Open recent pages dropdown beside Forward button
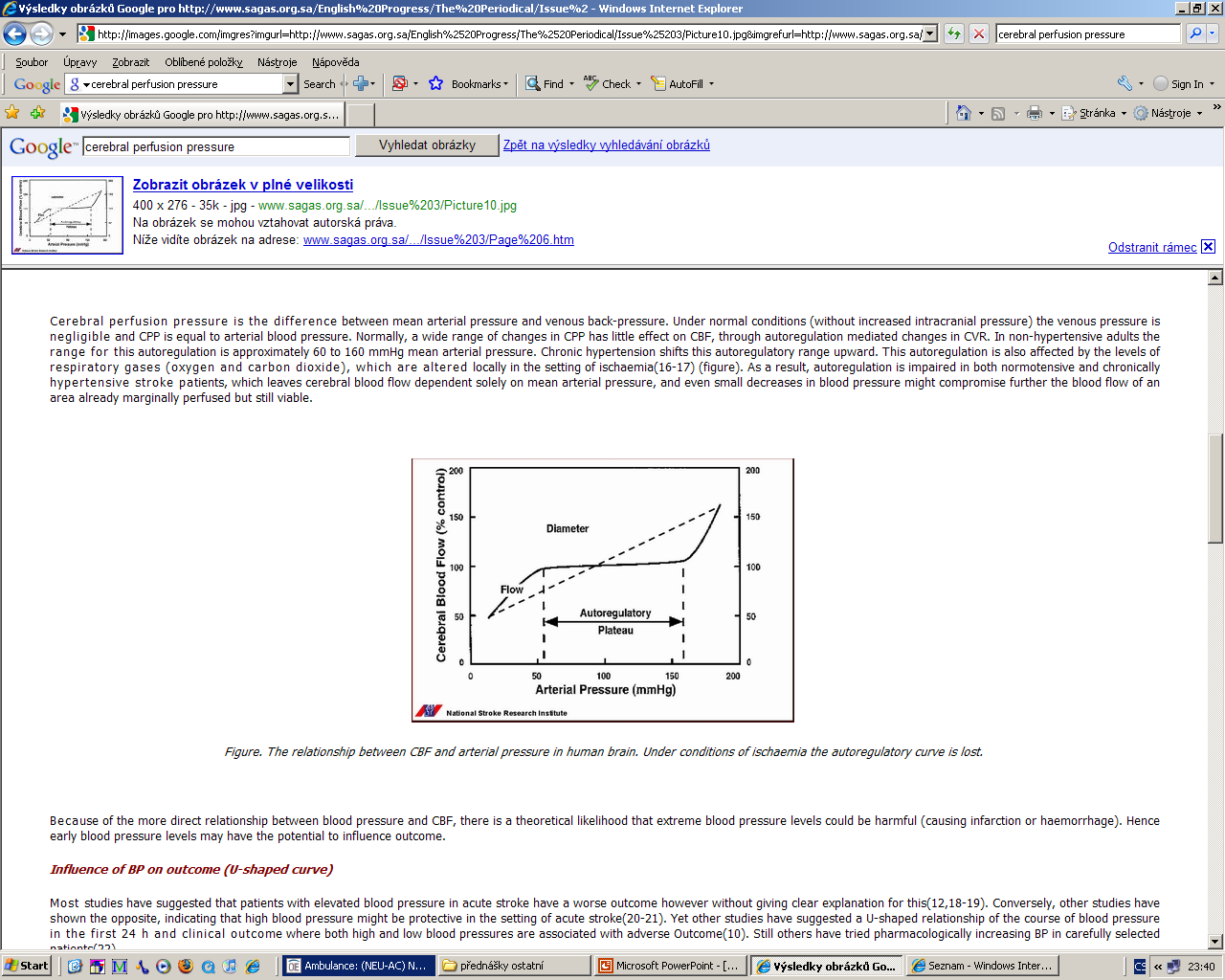Viewport: 1225px width, 980px height. coord(63,34)
